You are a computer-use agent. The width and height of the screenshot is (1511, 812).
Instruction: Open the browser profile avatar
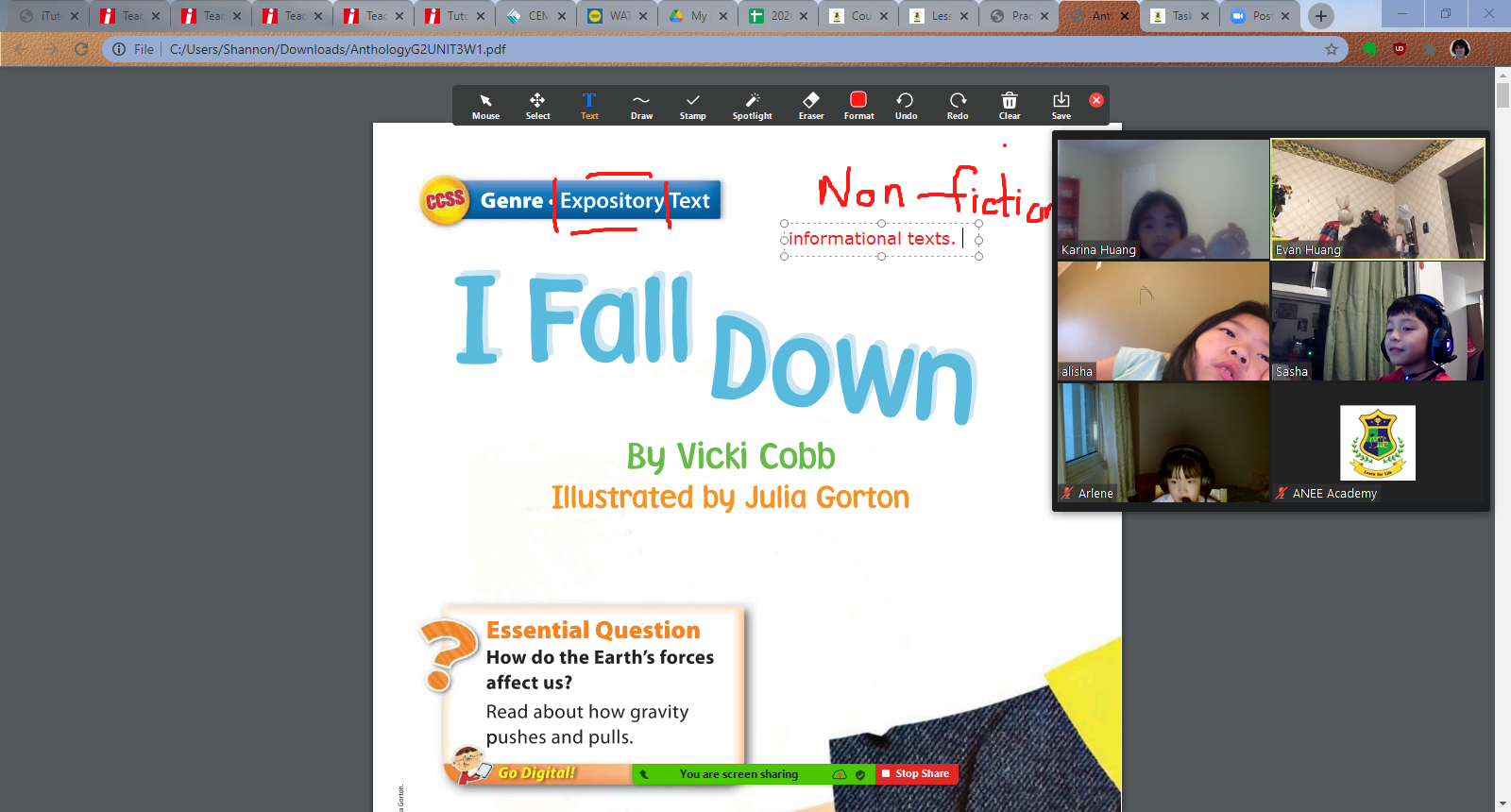[1460, 49]
